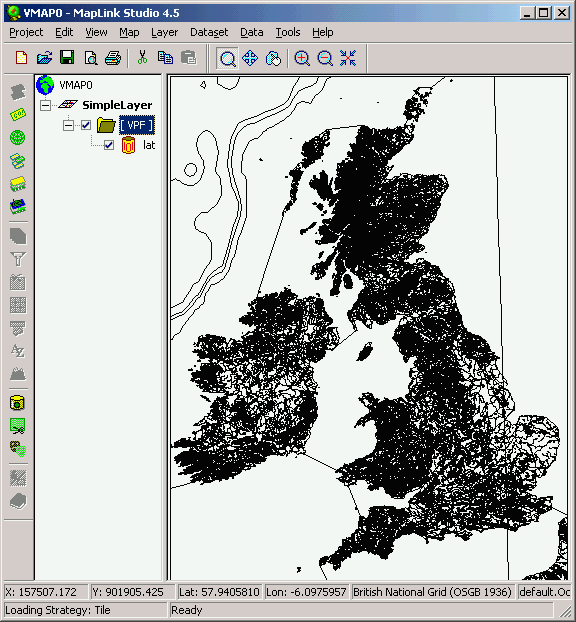Select the SimpleLayer tree item
Viewport: 576px width, 622px height.
point(117,105)
